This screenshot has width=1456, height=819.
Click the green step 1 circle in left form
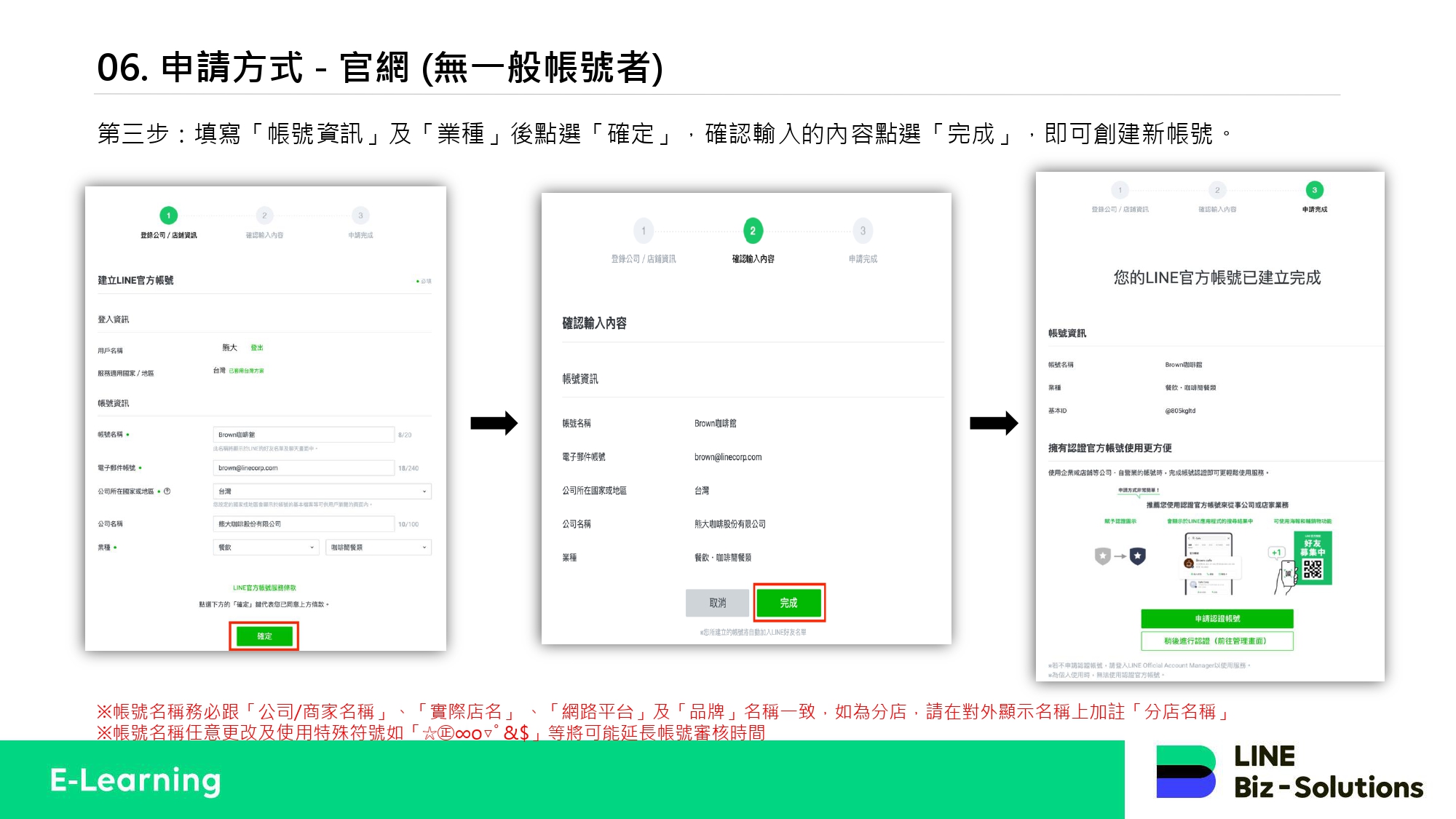click(168, 215)
